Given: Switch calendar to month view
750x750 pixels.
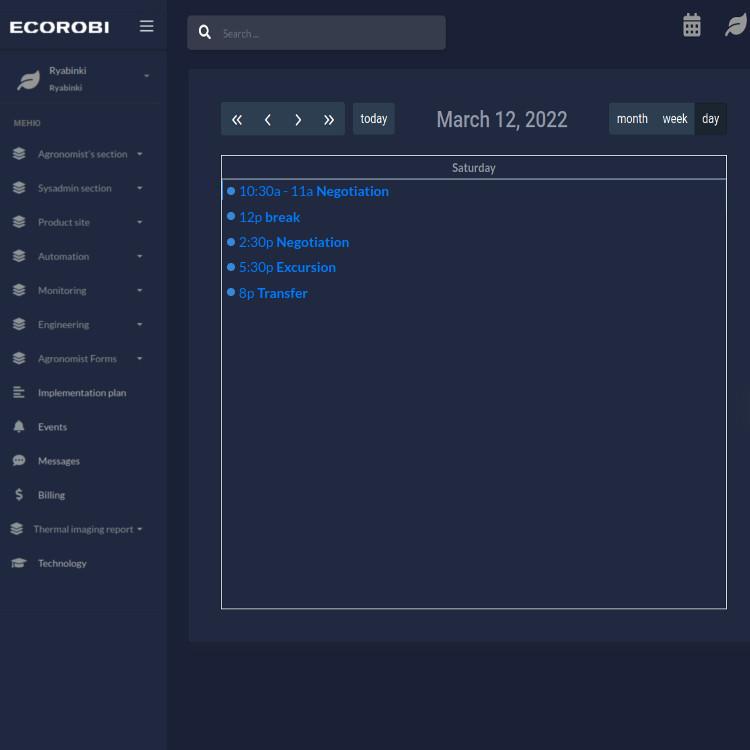Looking at the screenshot, I should click(631, 119).
